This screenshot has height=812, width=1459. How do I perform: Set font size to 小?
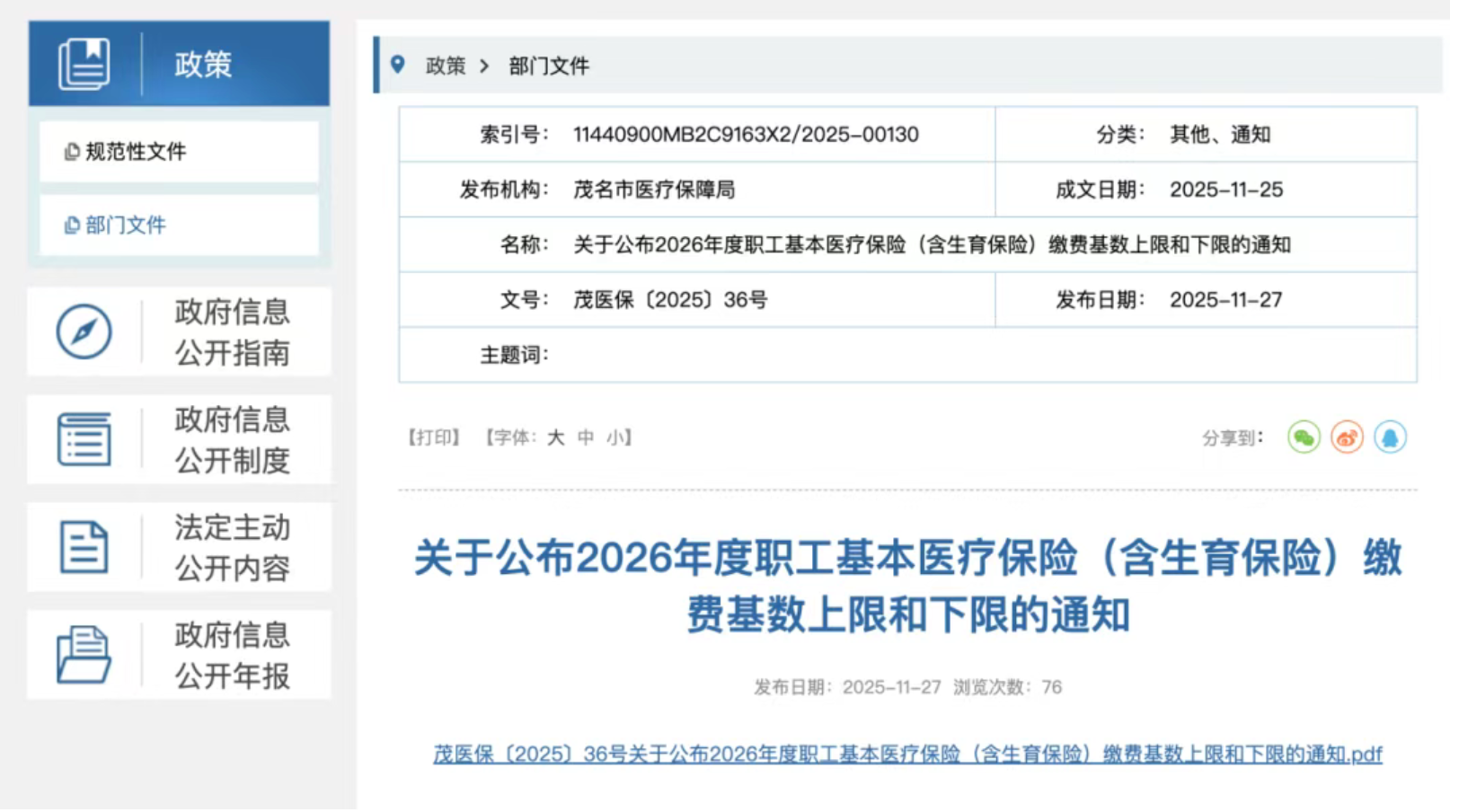615,438
